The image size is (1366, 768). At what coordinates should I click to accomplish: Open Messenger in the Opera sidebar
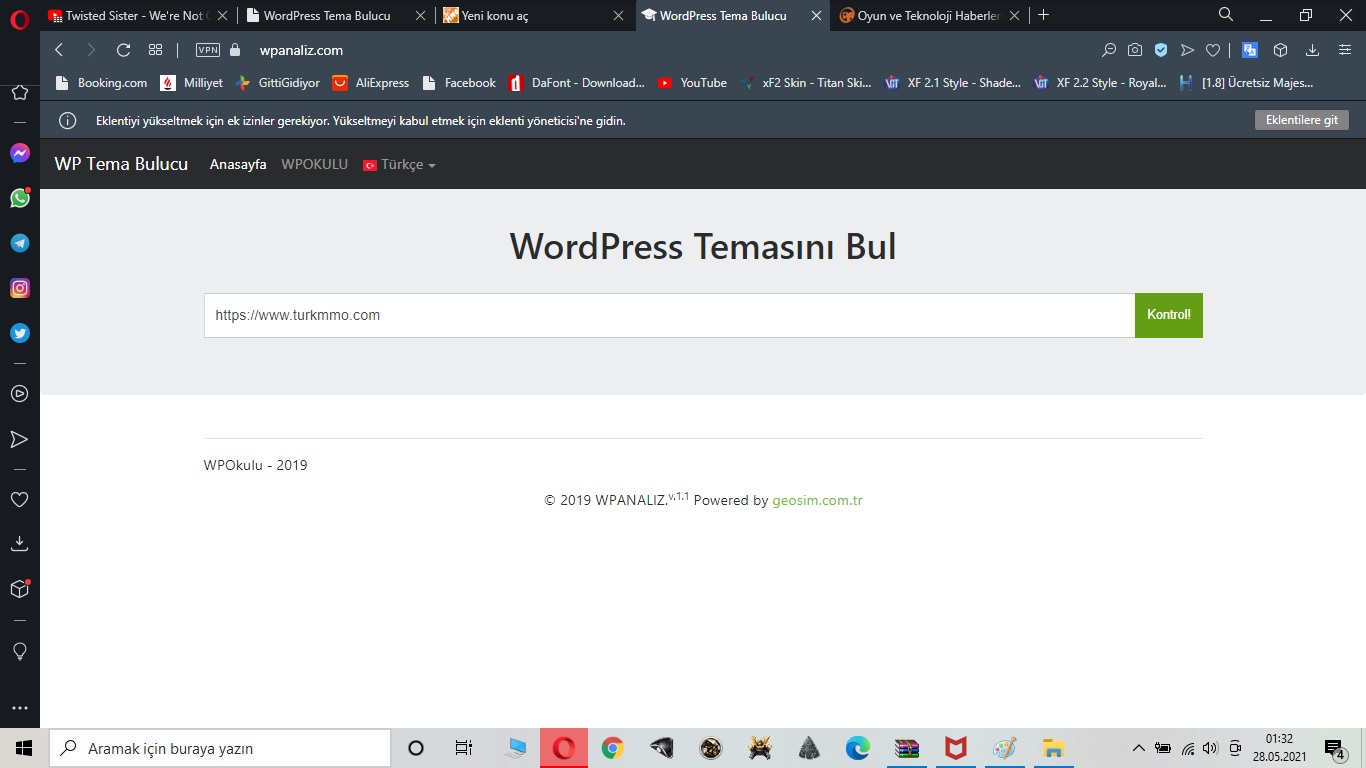(19, 153)
